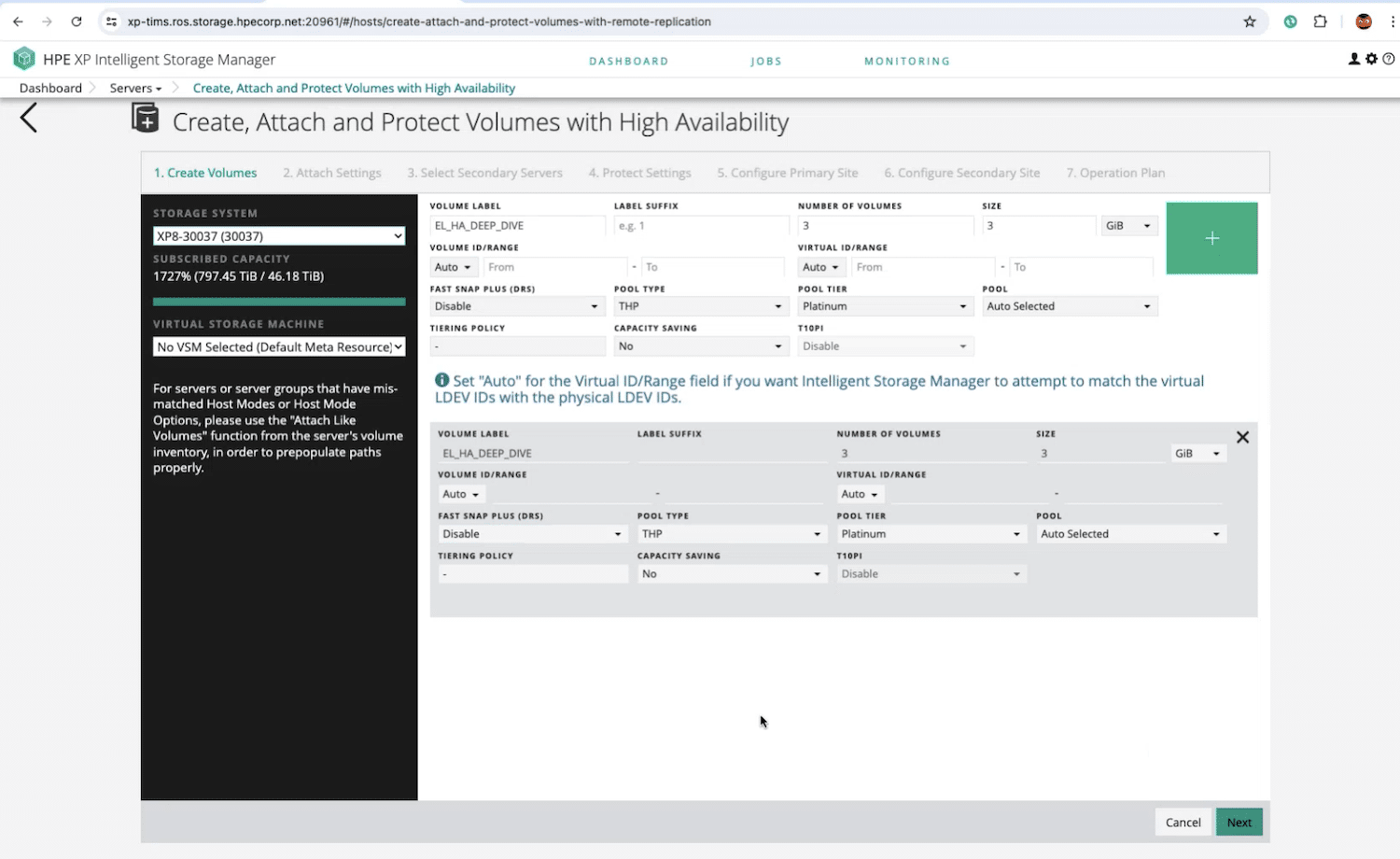Select step 1 Create Volumes
The width and height of the screenshot is (1400, 859).
click(205, 173)
